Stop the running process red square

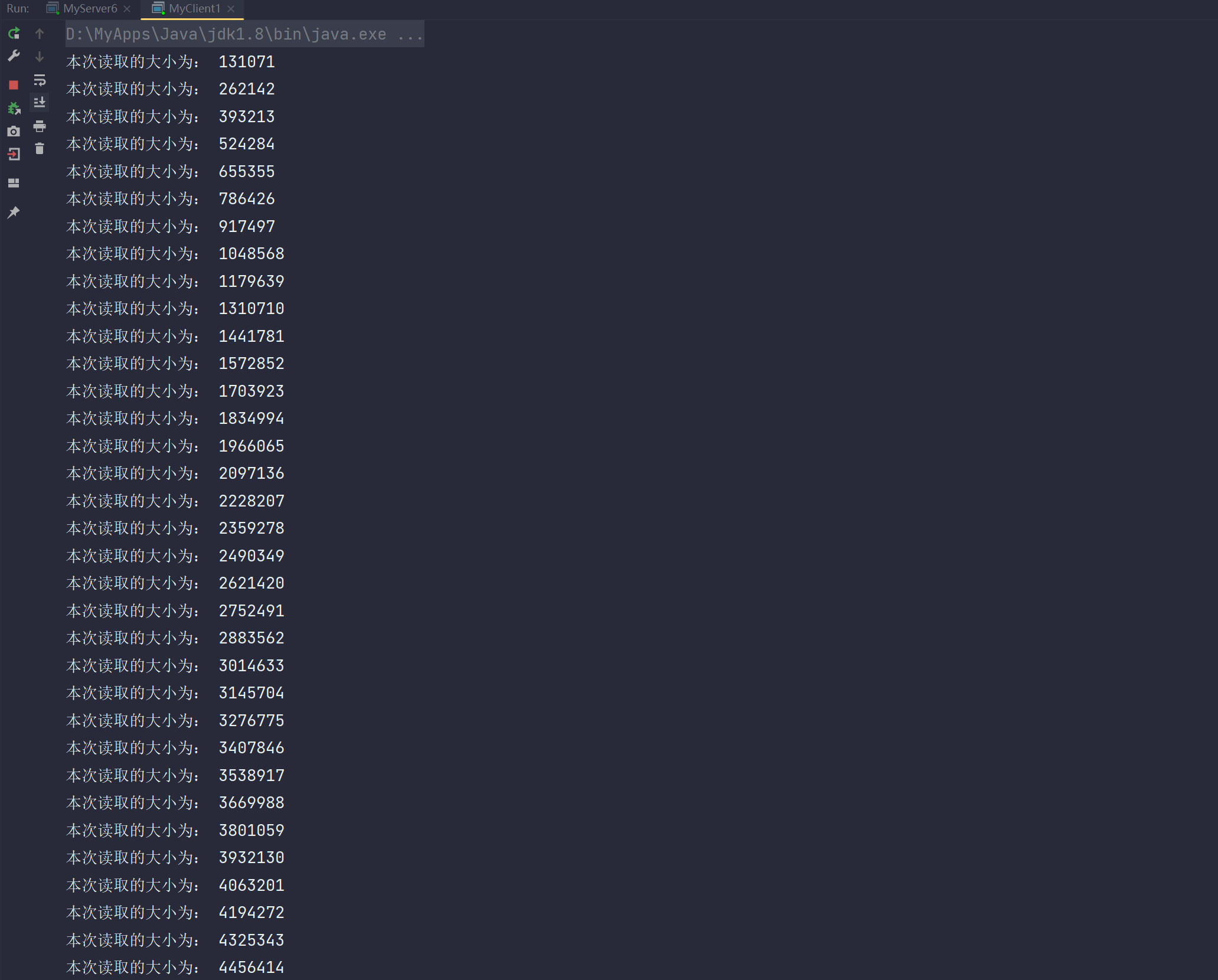click(14, 85)
